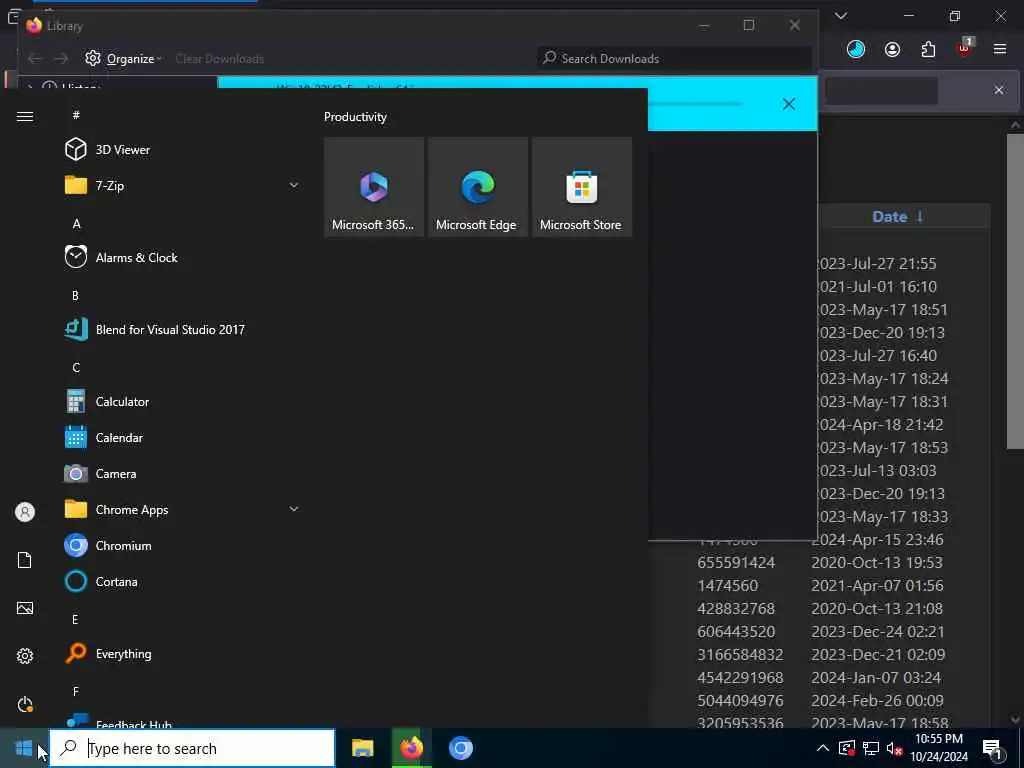Show hidden tray icons chevron
Image resolution: width=1024 pixels, height=768 pixels.
823,748
